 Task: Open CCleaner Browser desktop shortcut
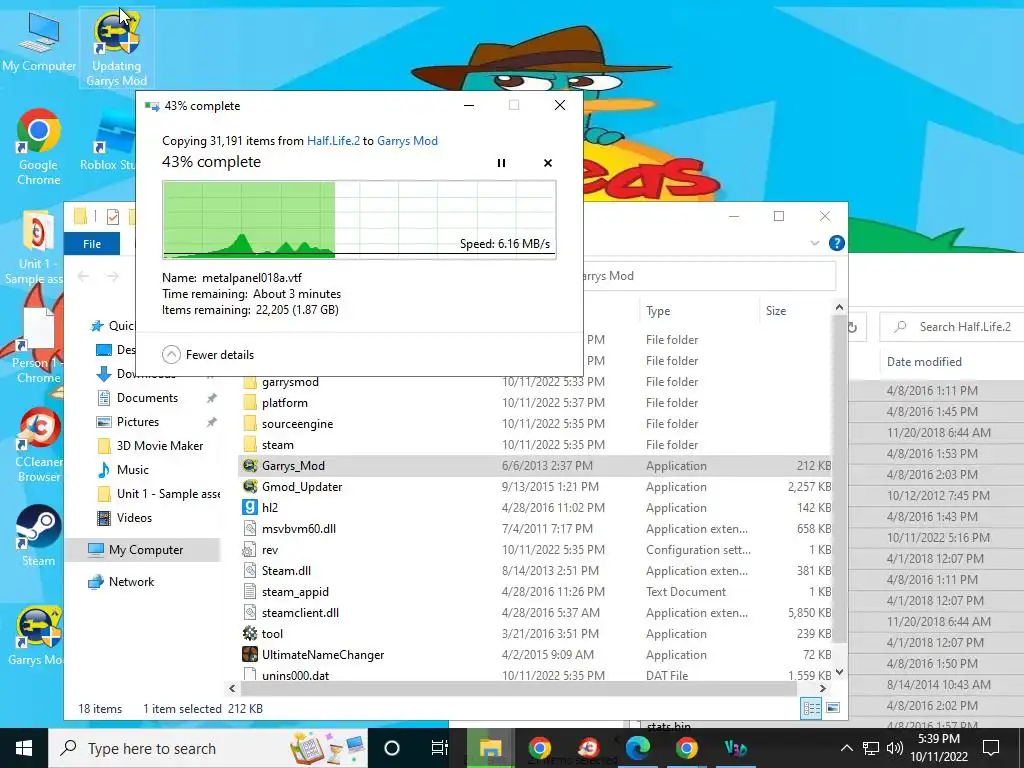[39, 446]
